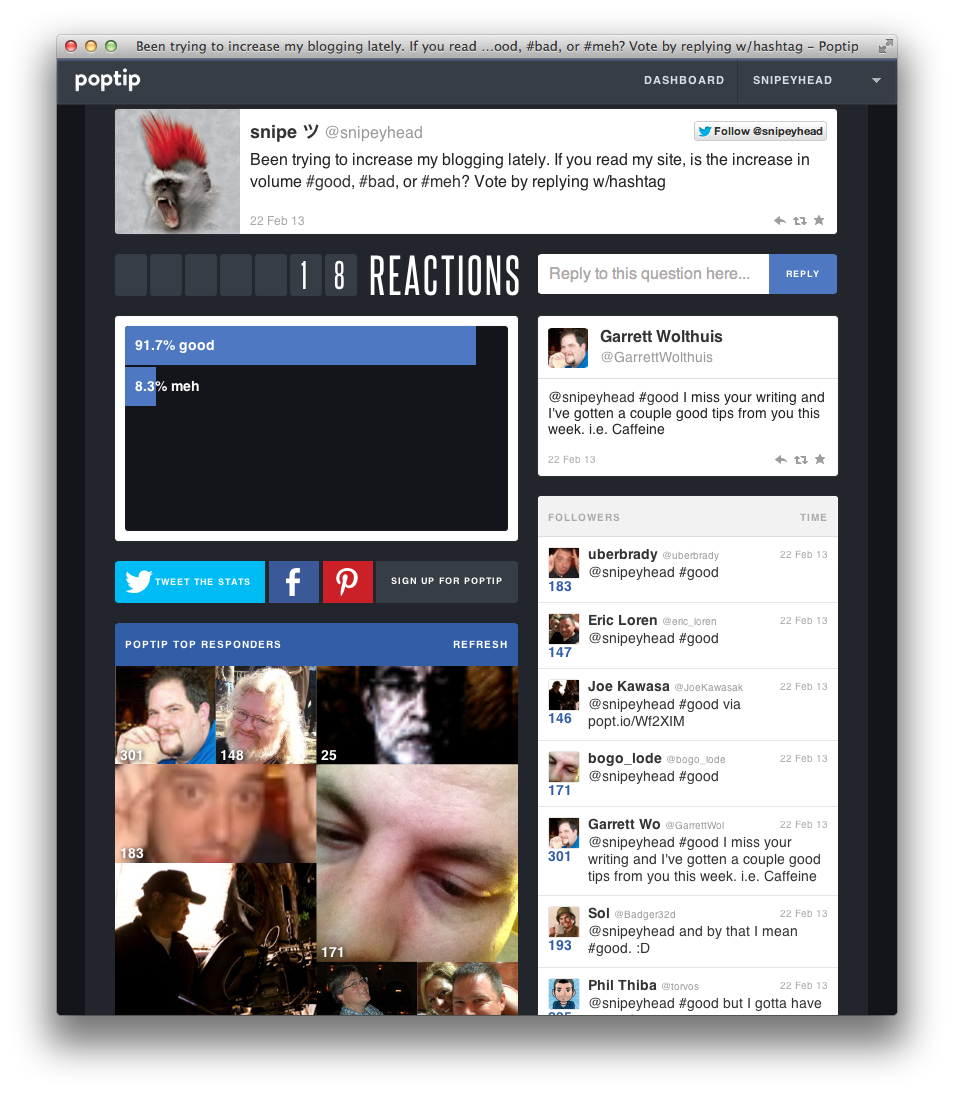954x1094 pixels.
Task: Open top responder photo labeled 25
Action: (417, 715)
